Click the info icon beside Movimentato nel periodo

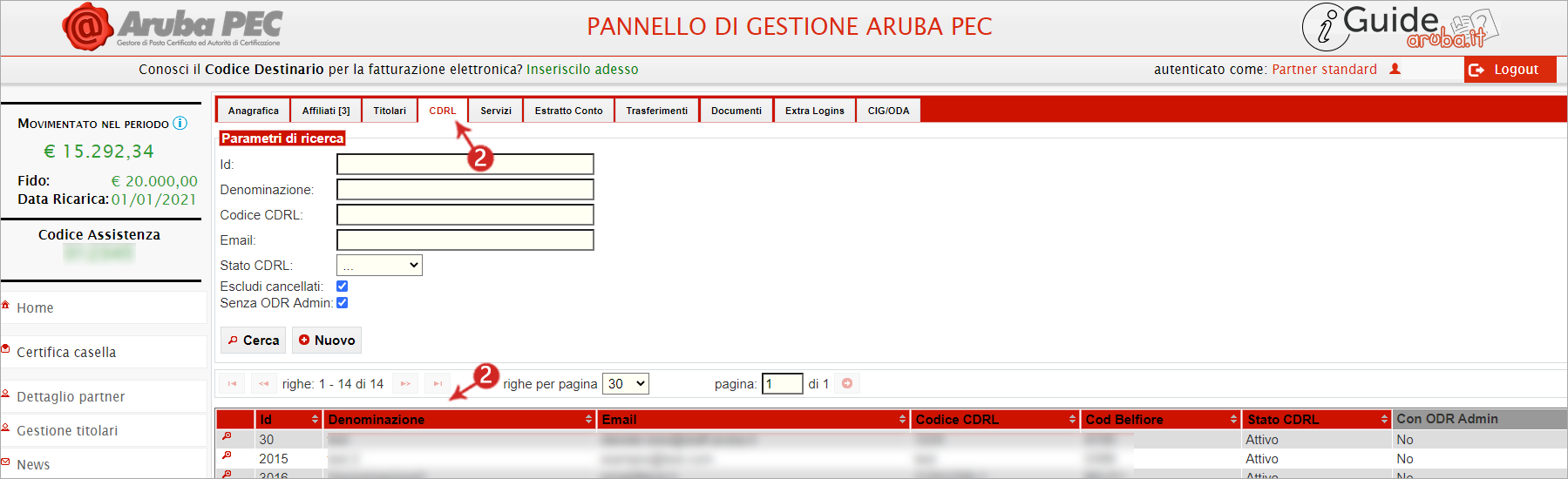click(180, 123)
